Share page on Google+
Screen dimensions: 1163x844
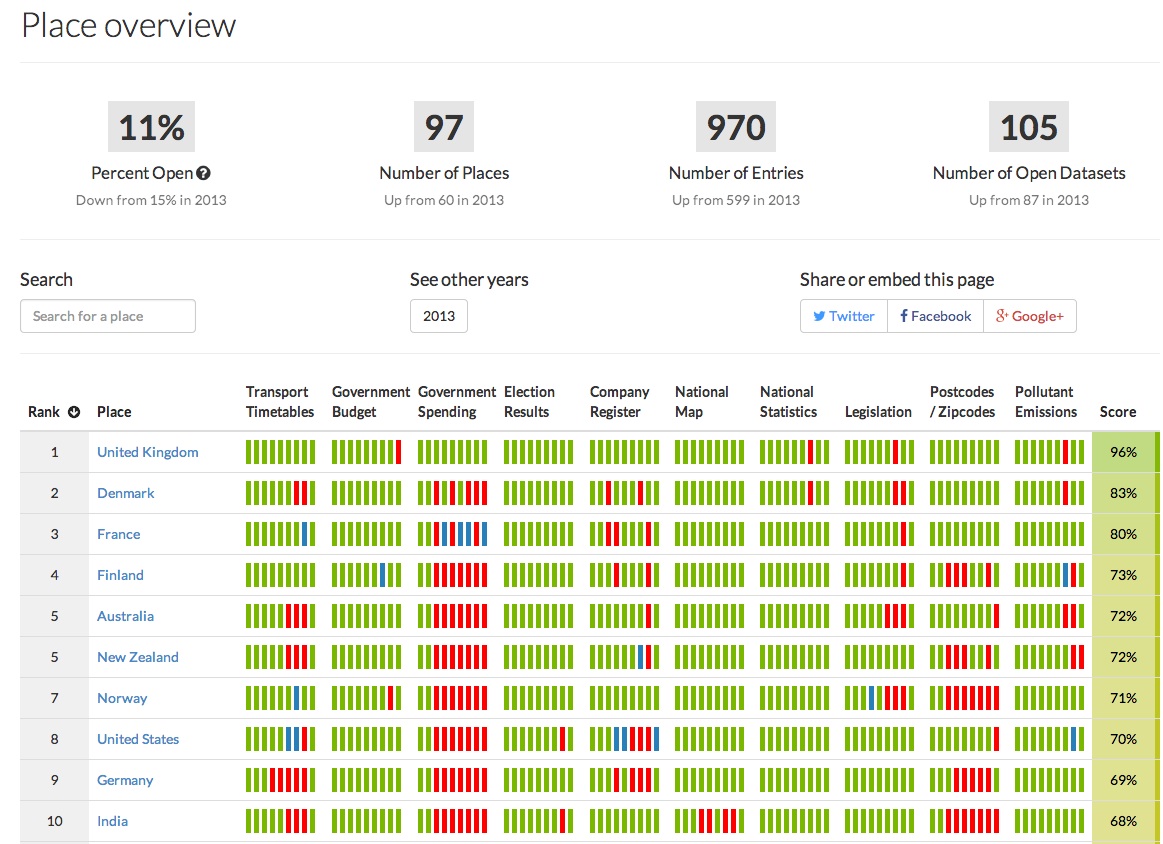[1030, 316]
